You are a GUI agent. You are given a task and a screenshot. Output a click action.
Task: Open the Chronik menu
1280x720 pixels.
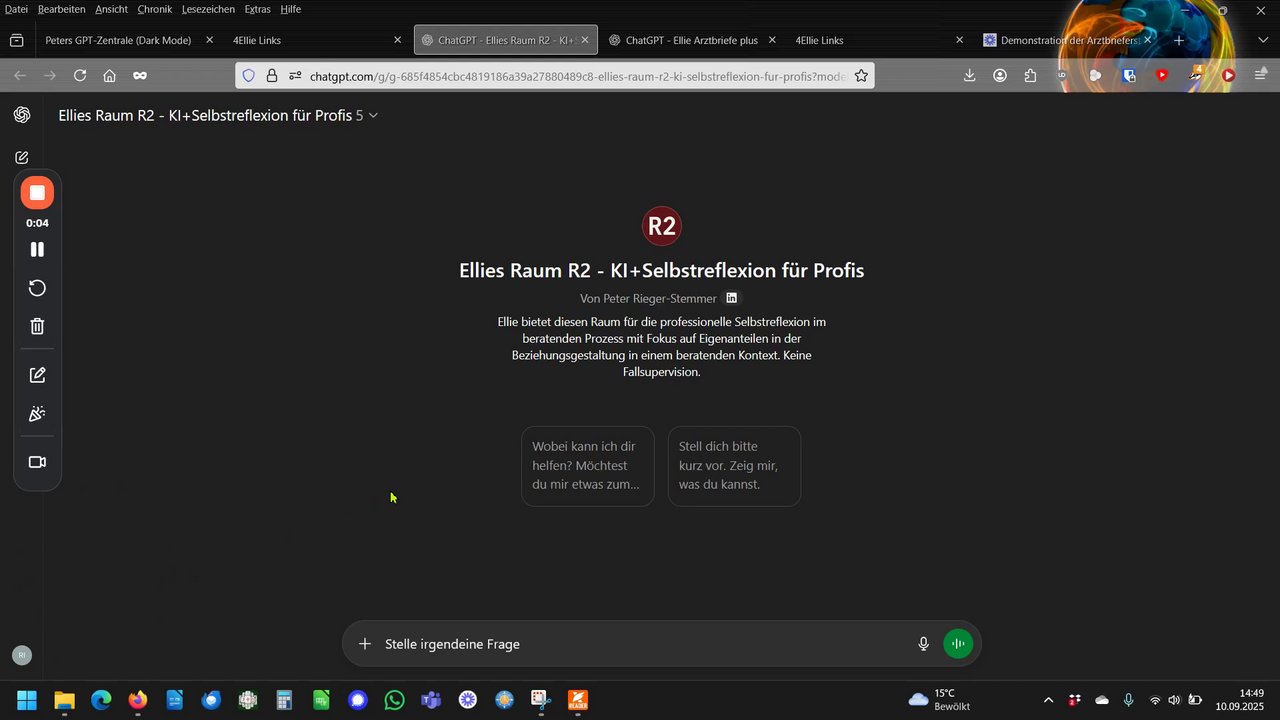coord(155,9)
